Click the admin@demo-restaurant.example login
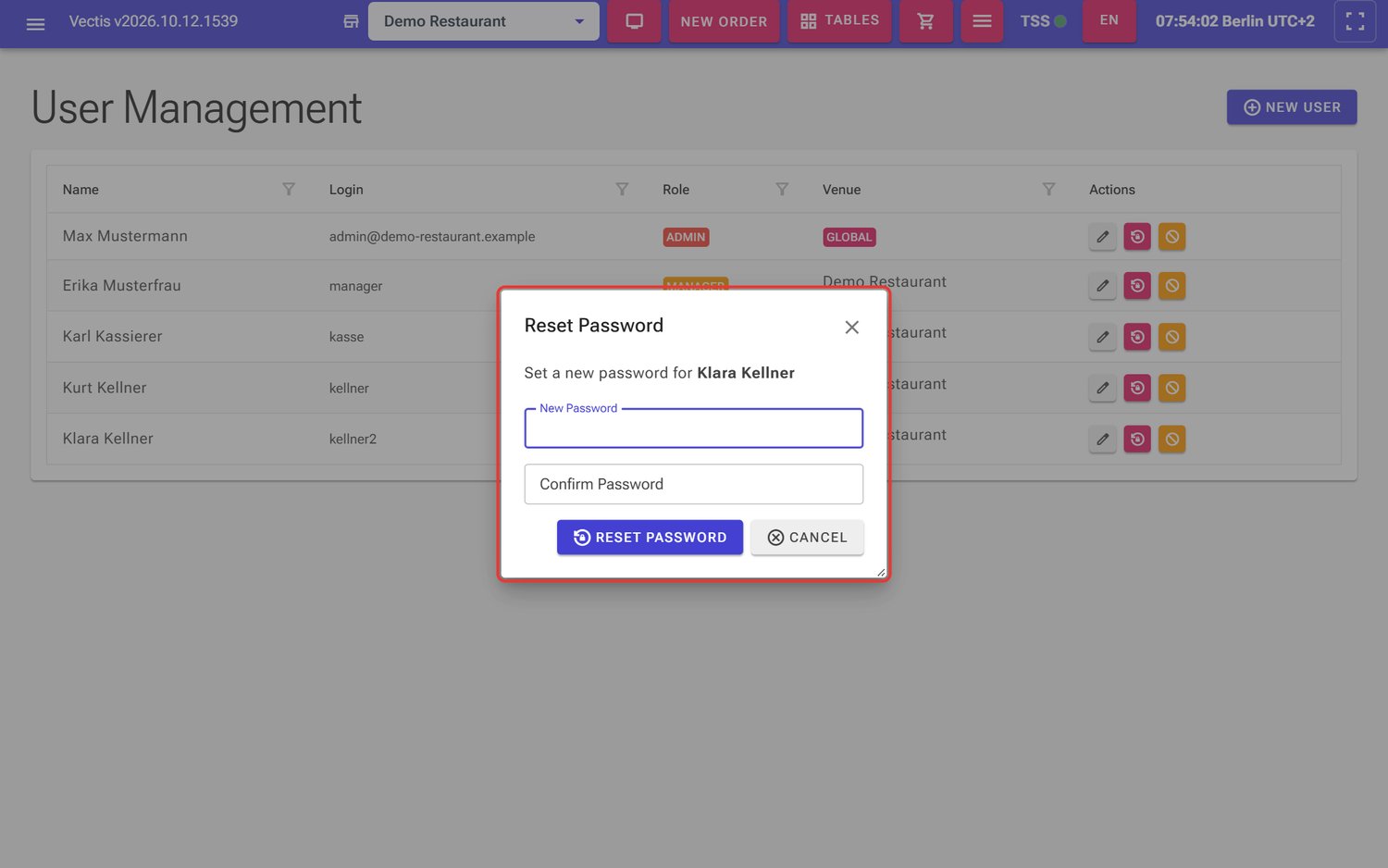The width and height of the screenshot is (1388, 868). [x=432, y=237]
